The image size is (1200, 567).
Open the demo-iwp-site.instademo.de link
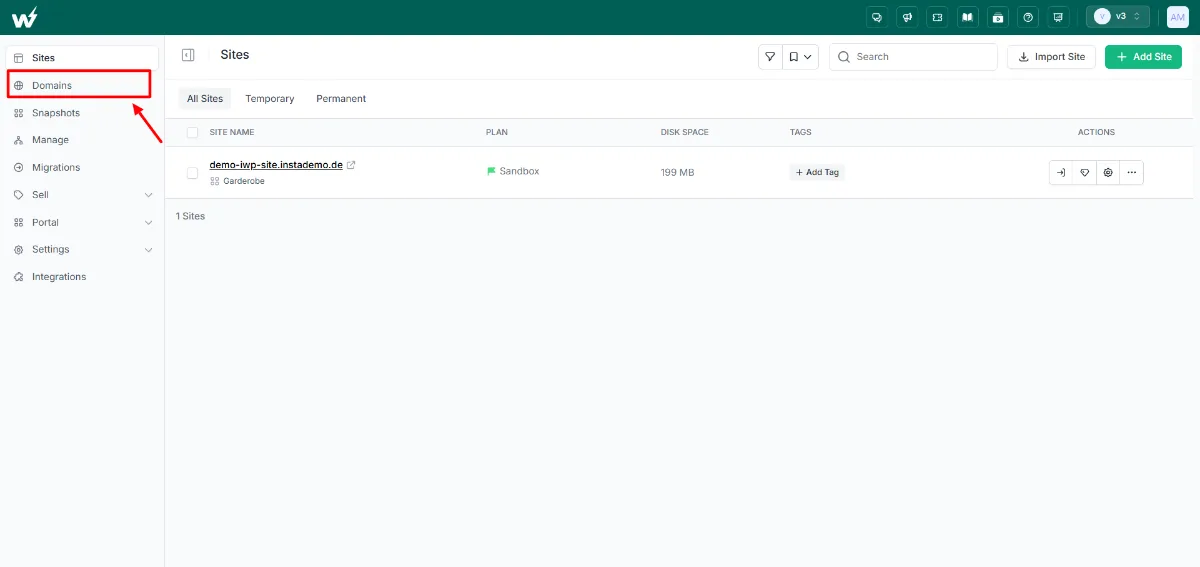click(276, 165)
